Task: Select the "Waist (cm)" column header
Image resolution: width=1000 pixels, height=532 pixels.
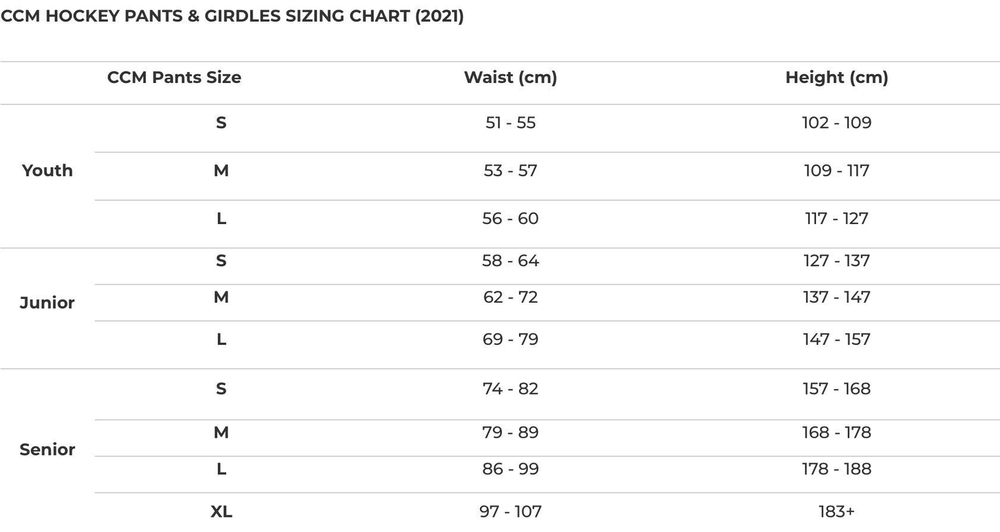Action: pyautogui.click(x=510, y=77)
